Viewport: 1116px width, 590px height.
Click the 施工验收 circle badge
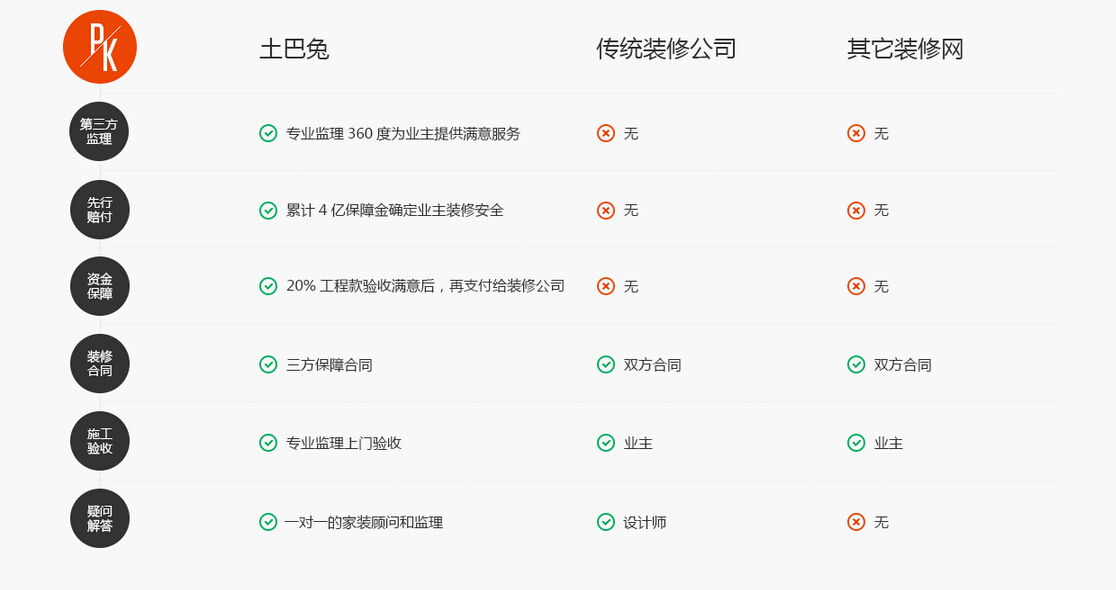(99, 441)
